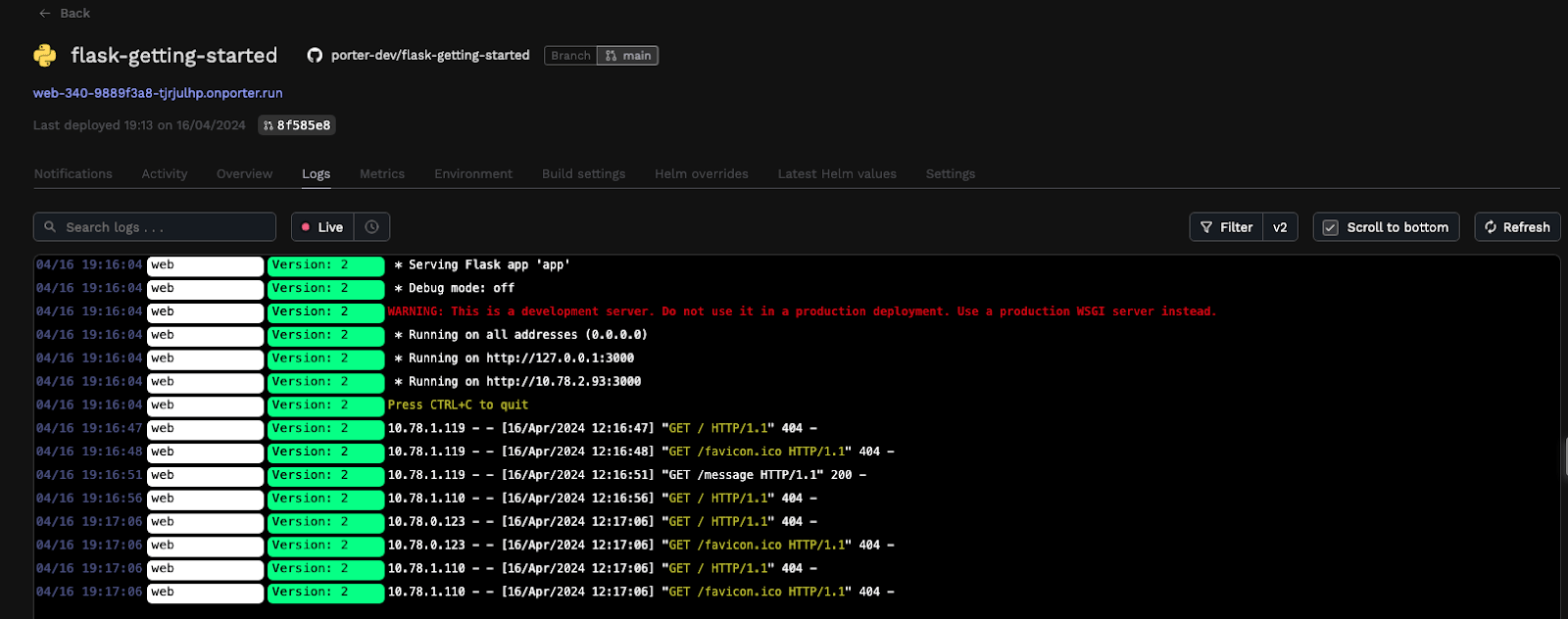Click the Refresh logs button
Image resolution: width=1568 pixels, height=619 pixels.
1517,227
